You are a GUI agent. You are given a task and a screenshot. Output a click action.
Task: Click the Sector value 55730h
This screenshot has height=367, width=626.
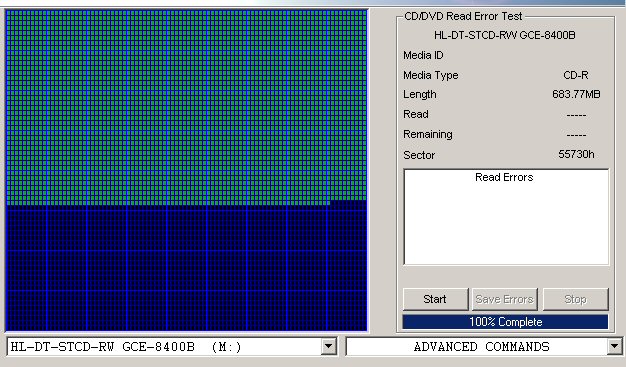tap(576, 154)
